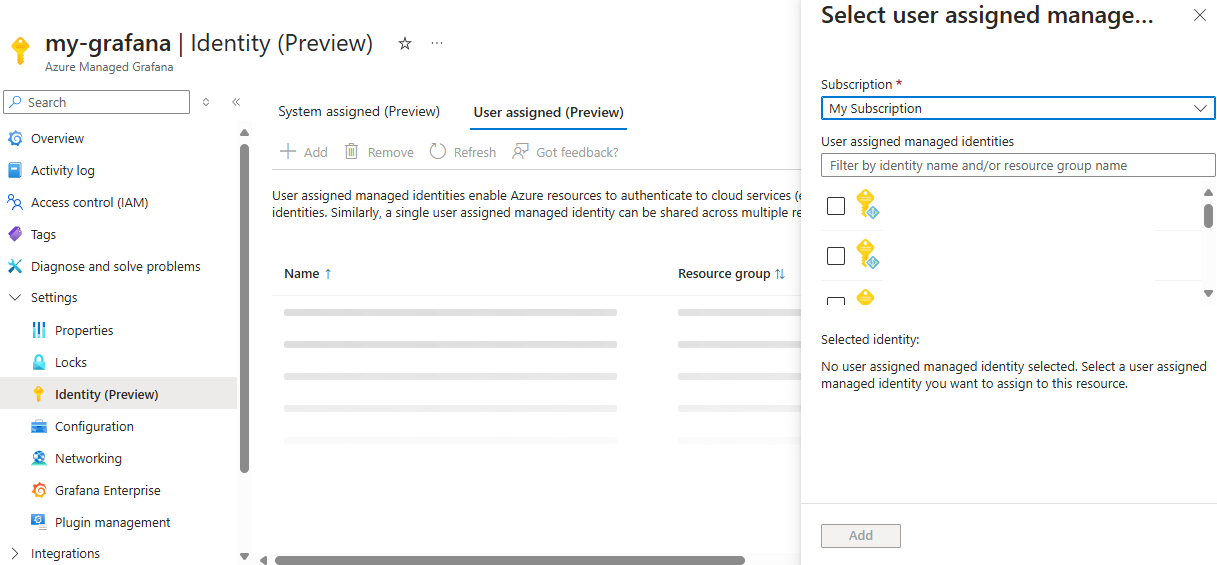This screenshot has width=1217, height=565.
Task: Open the more options ellipsis
Action: coord(437,43)
